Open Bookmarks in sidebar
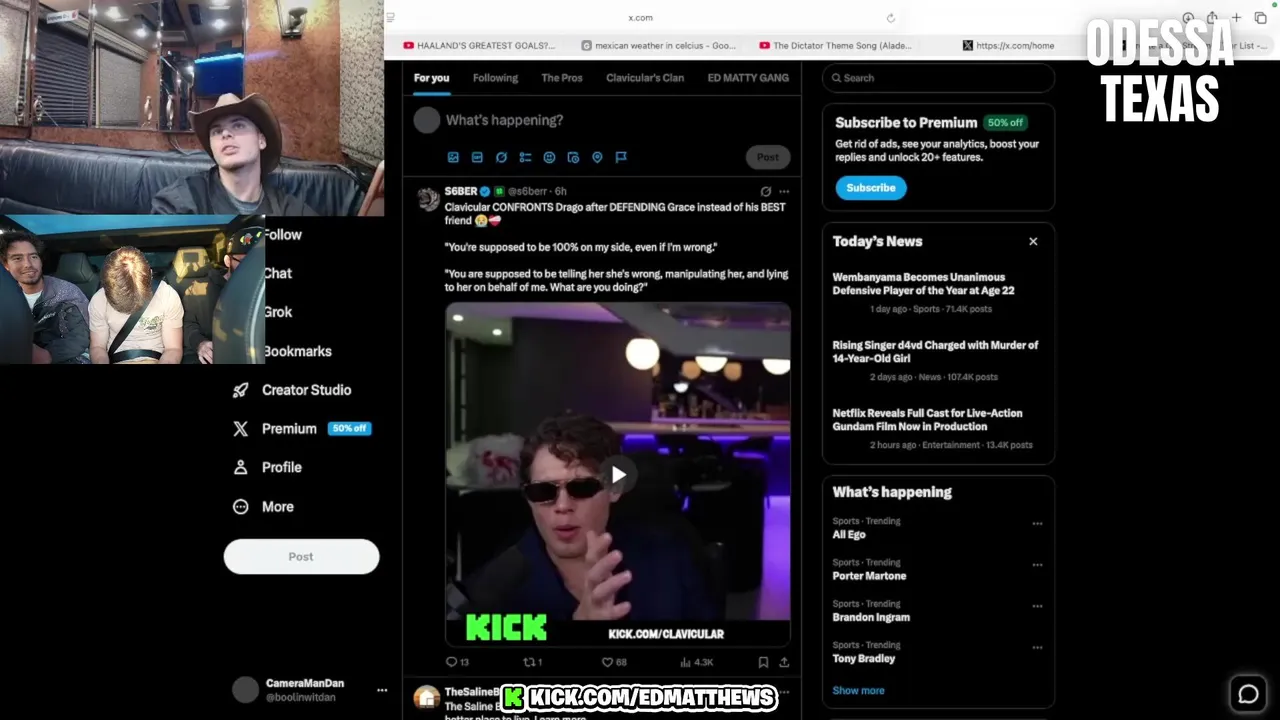 (297, 351)
